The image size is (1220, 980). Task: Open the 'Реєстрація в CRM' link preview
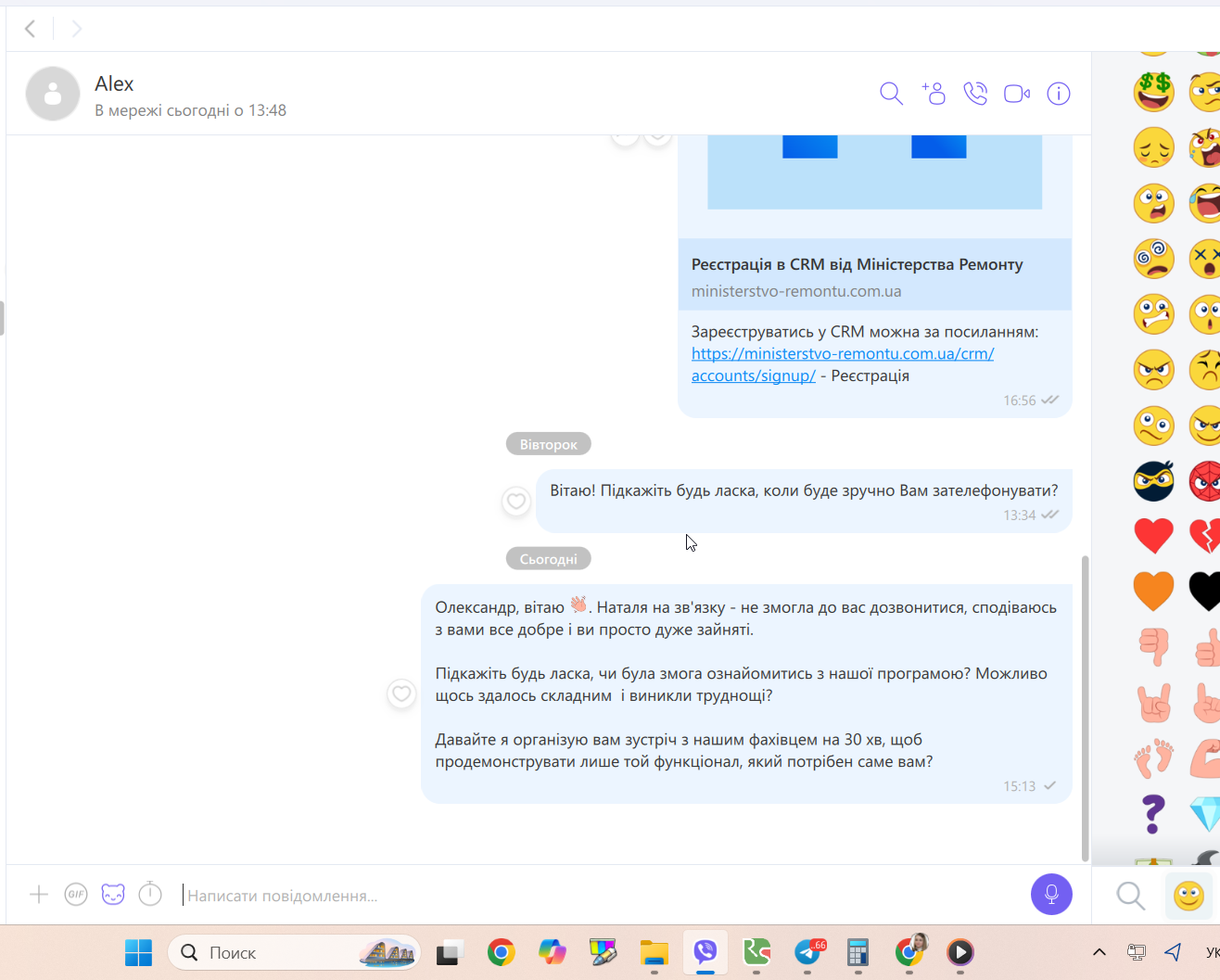[874, 275]
